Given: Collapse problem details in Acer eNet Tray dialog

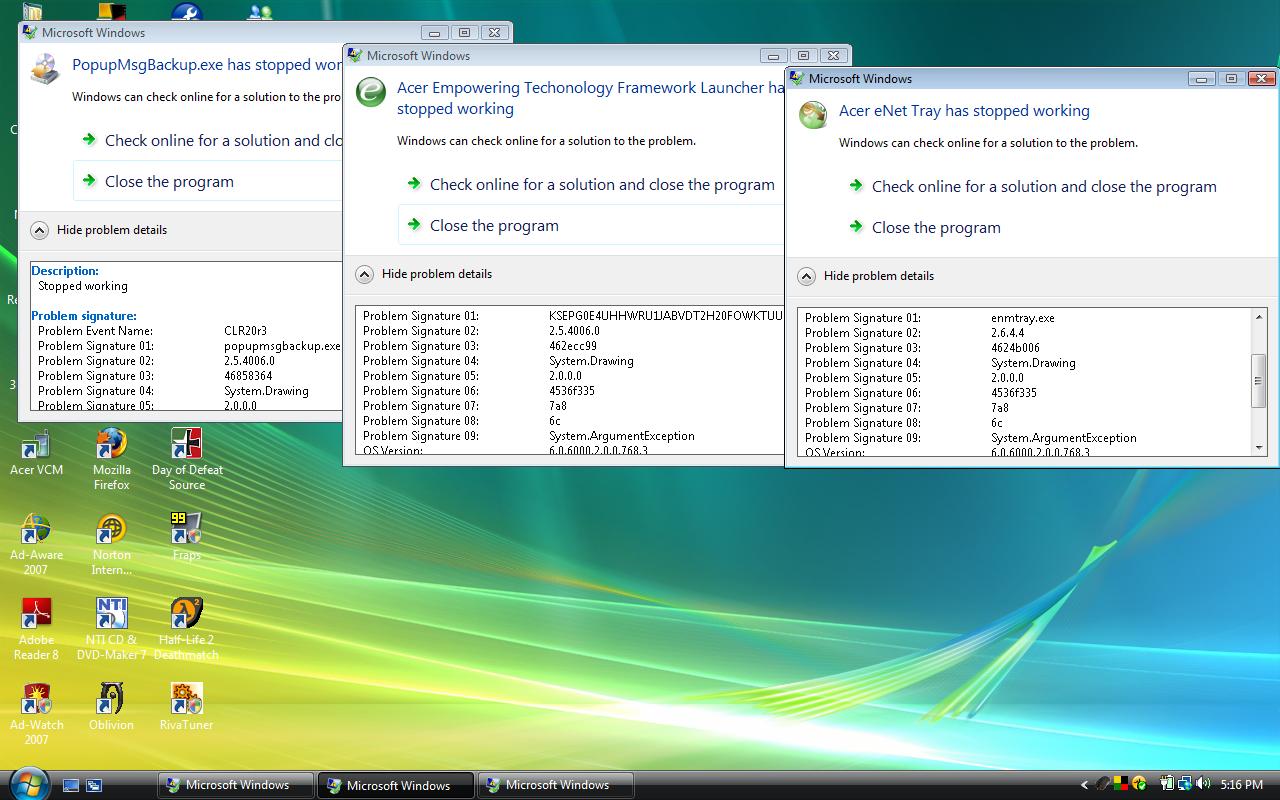Looking at the screenshot, I should [x=806, y=277].
